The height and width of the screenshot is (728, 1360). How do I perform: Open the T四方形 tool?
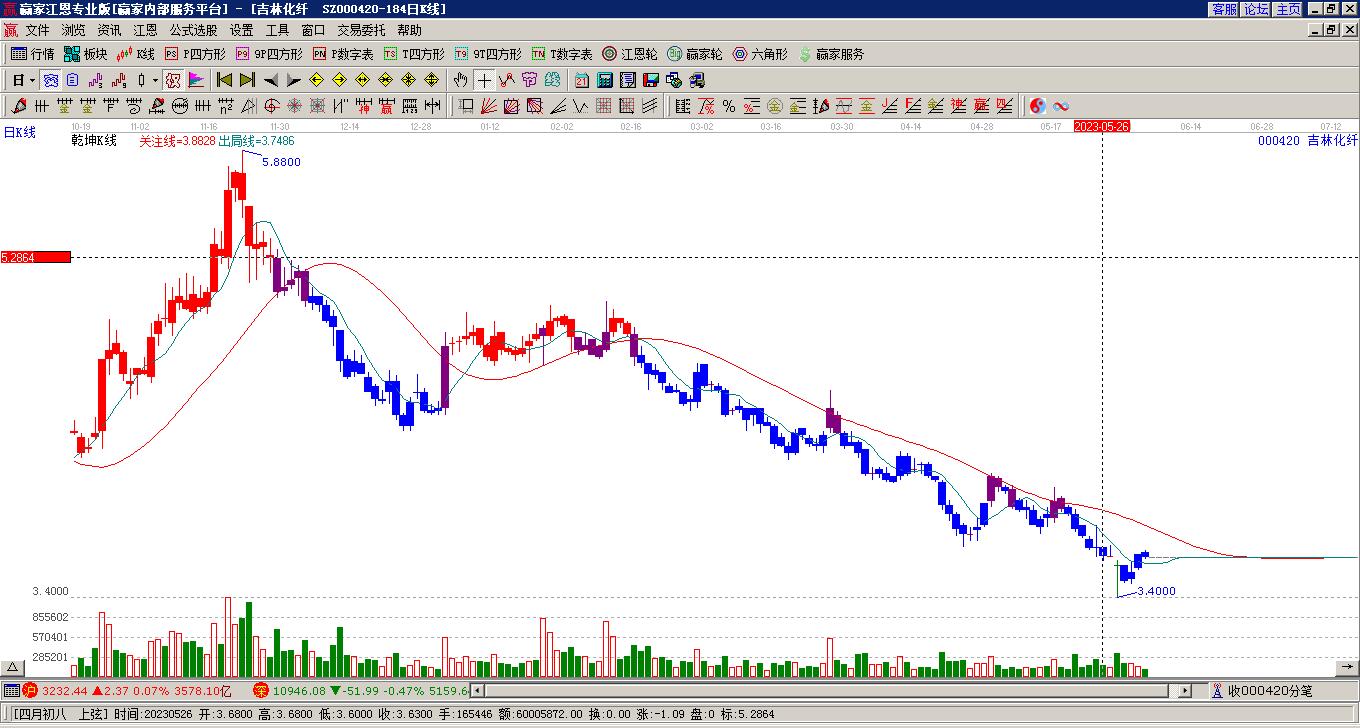[414, 54]
